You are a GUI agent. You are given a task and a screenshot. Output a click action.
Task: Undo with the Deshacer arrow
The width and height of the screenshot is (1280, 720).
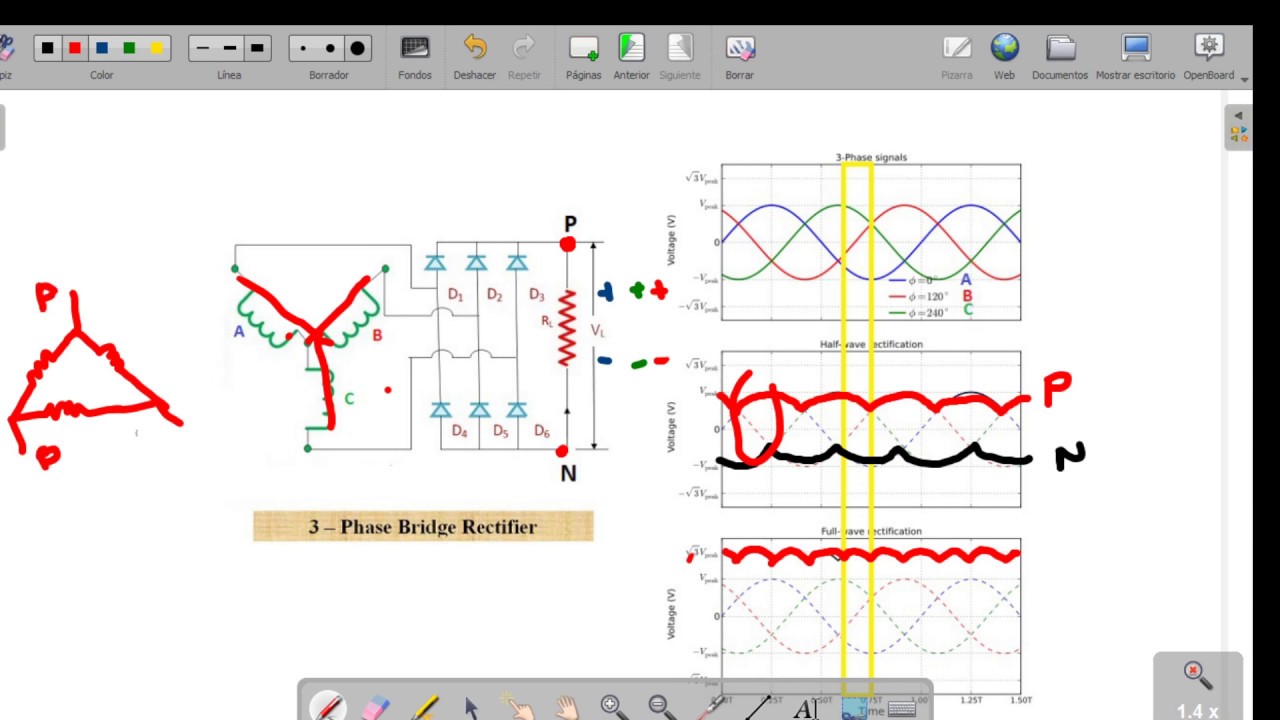pos(475,57)
